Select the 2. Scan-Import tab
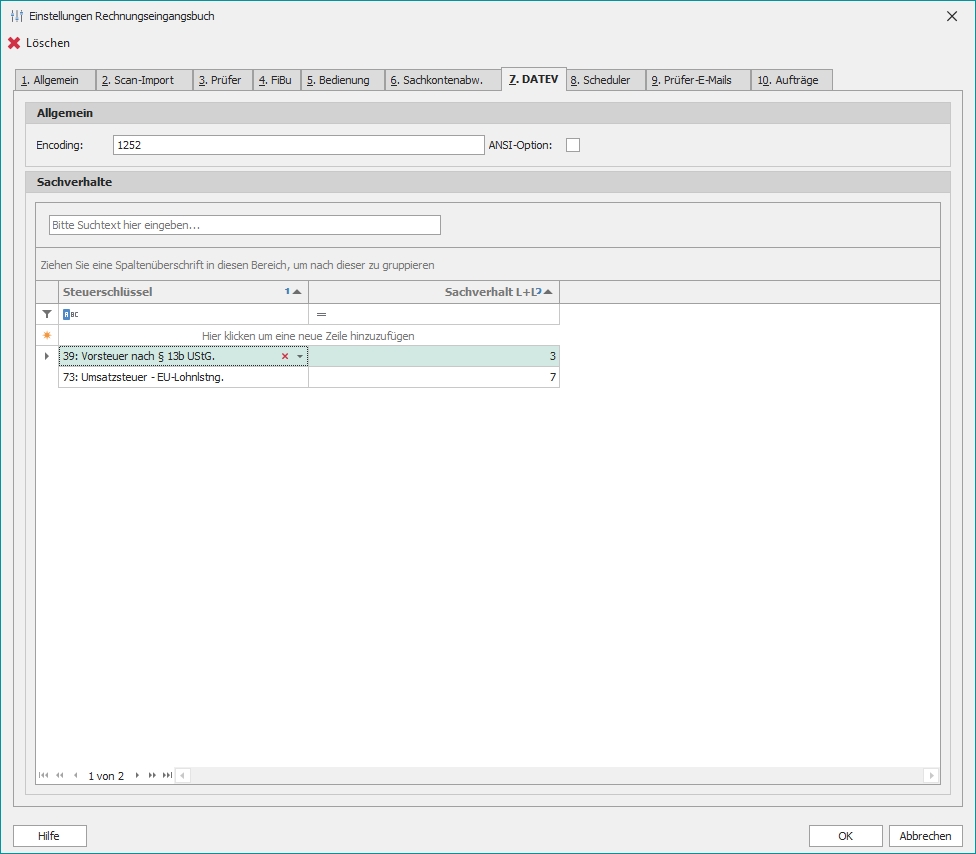This screenshot has width=976, height=854. pos(144,80)
